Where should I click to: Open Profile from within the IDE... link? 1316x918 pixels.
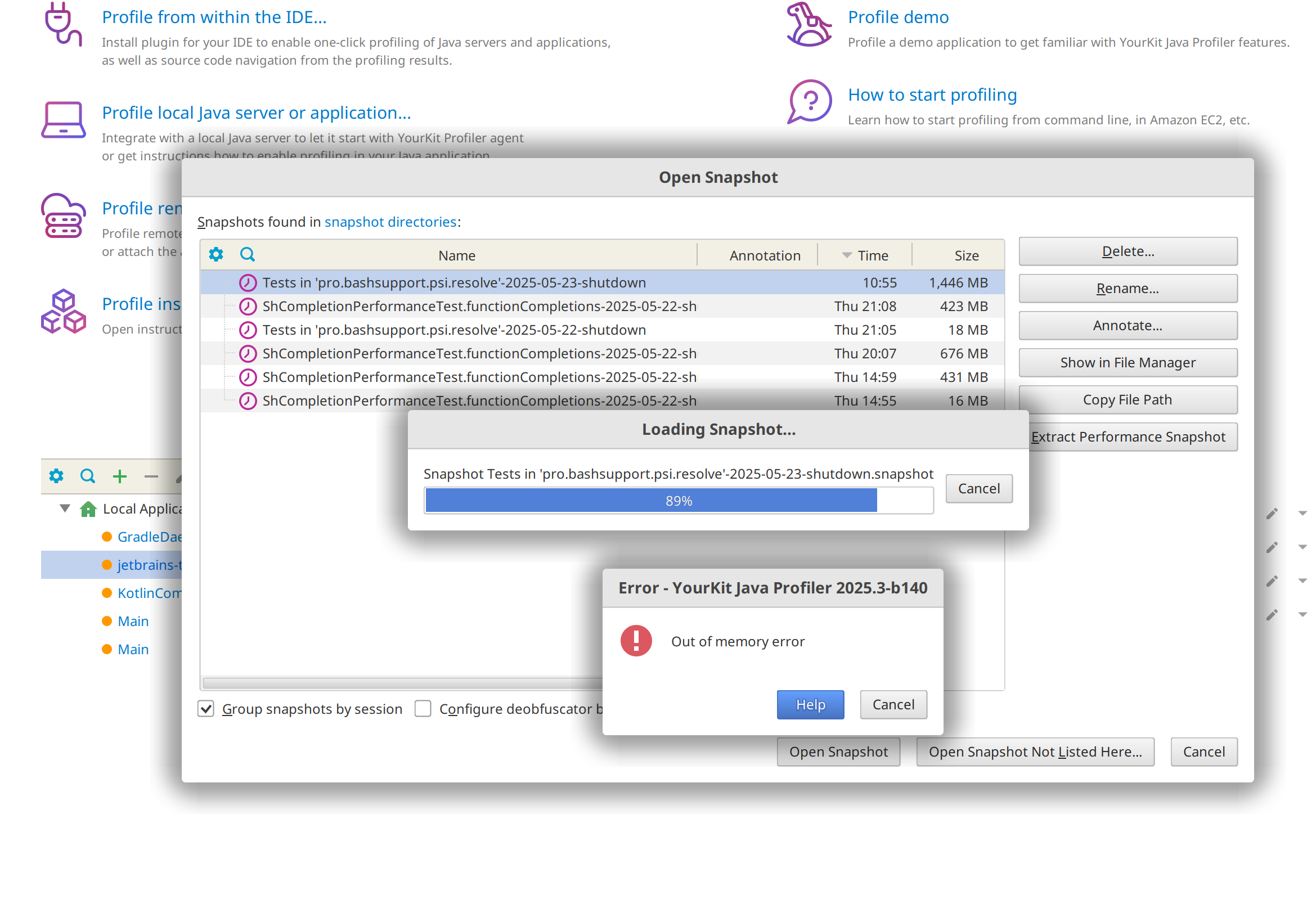pyautogui.click(x=214, y=17)
